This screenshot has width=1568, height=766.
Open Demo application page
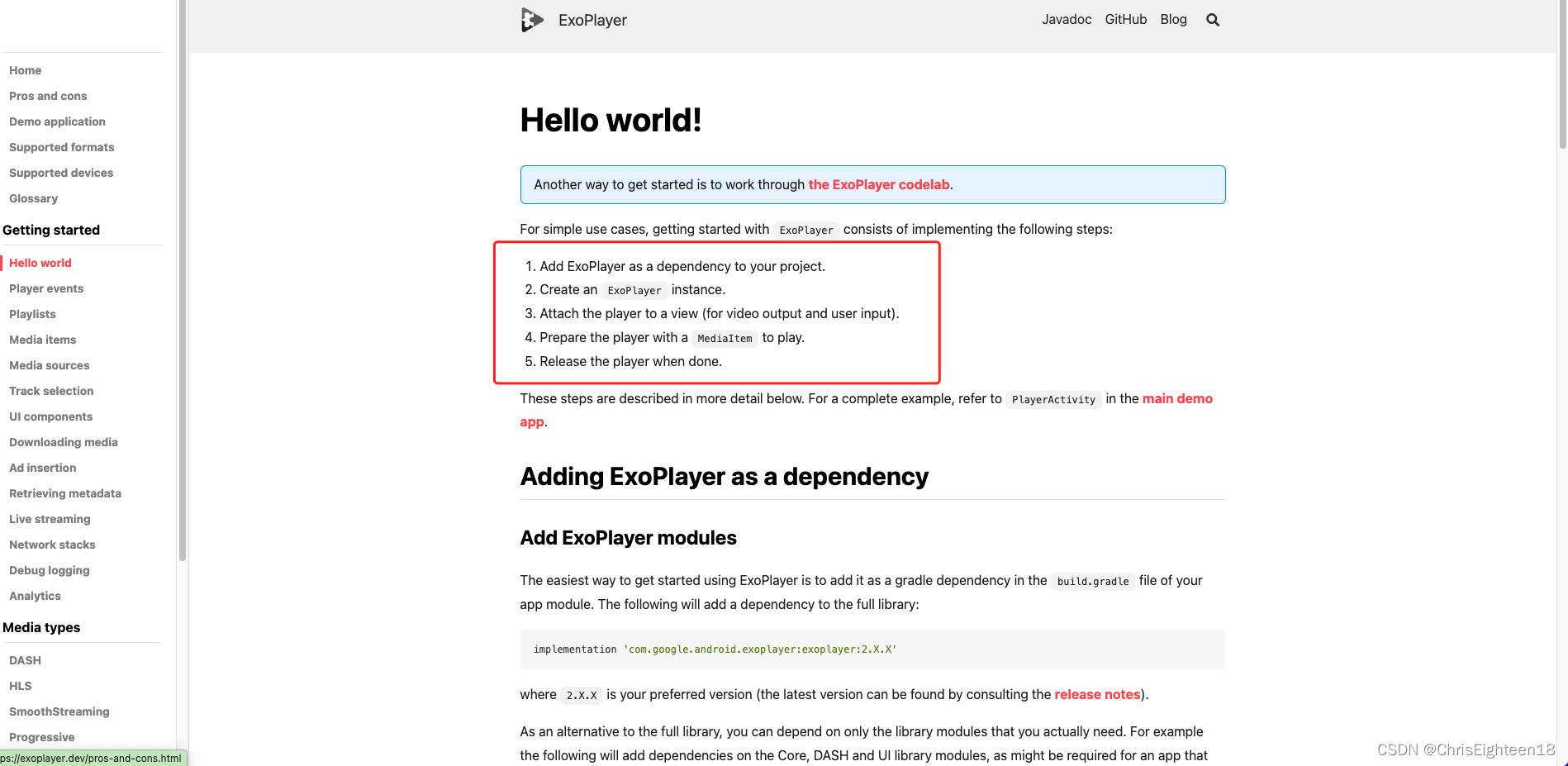tap(57, 121)
